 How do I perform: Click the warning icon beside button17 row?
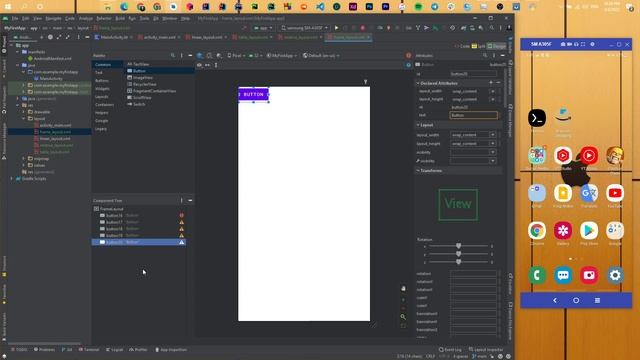(x=182, y=222)
